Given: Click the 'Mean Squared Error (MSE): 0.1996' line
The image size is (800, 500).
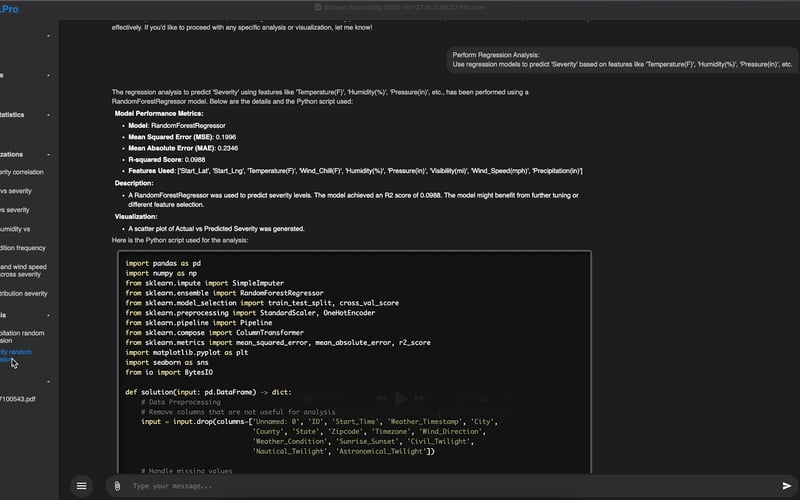Looking at the screenshot, I should coord(182,137).
